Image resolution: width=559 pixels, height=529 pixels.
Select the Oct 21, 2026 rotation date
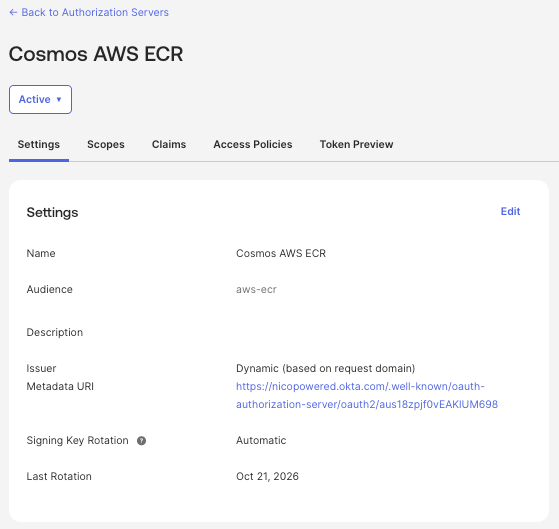[267, 477]
